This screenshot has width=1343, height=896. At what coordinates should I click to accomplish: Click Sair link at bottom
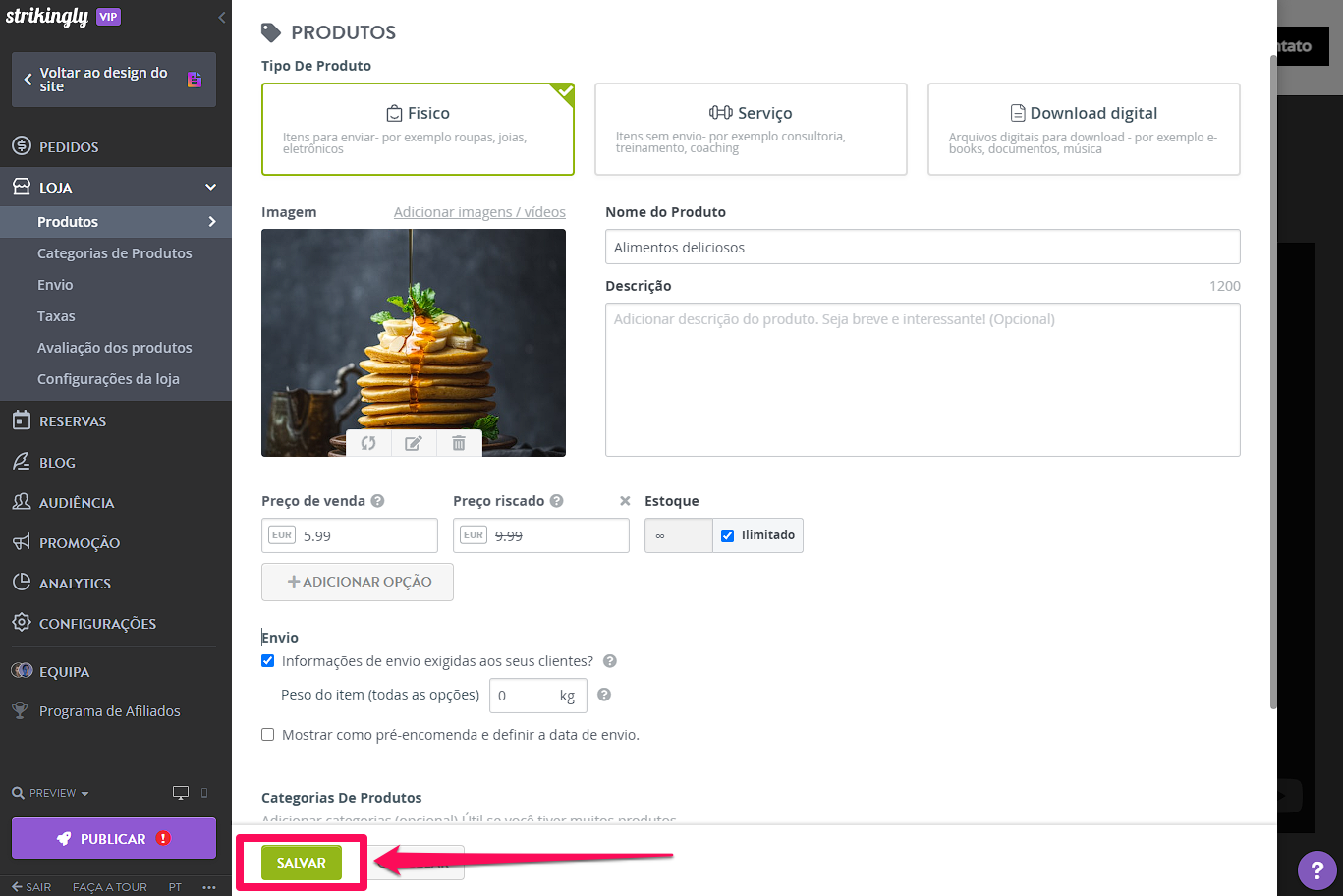31,887
